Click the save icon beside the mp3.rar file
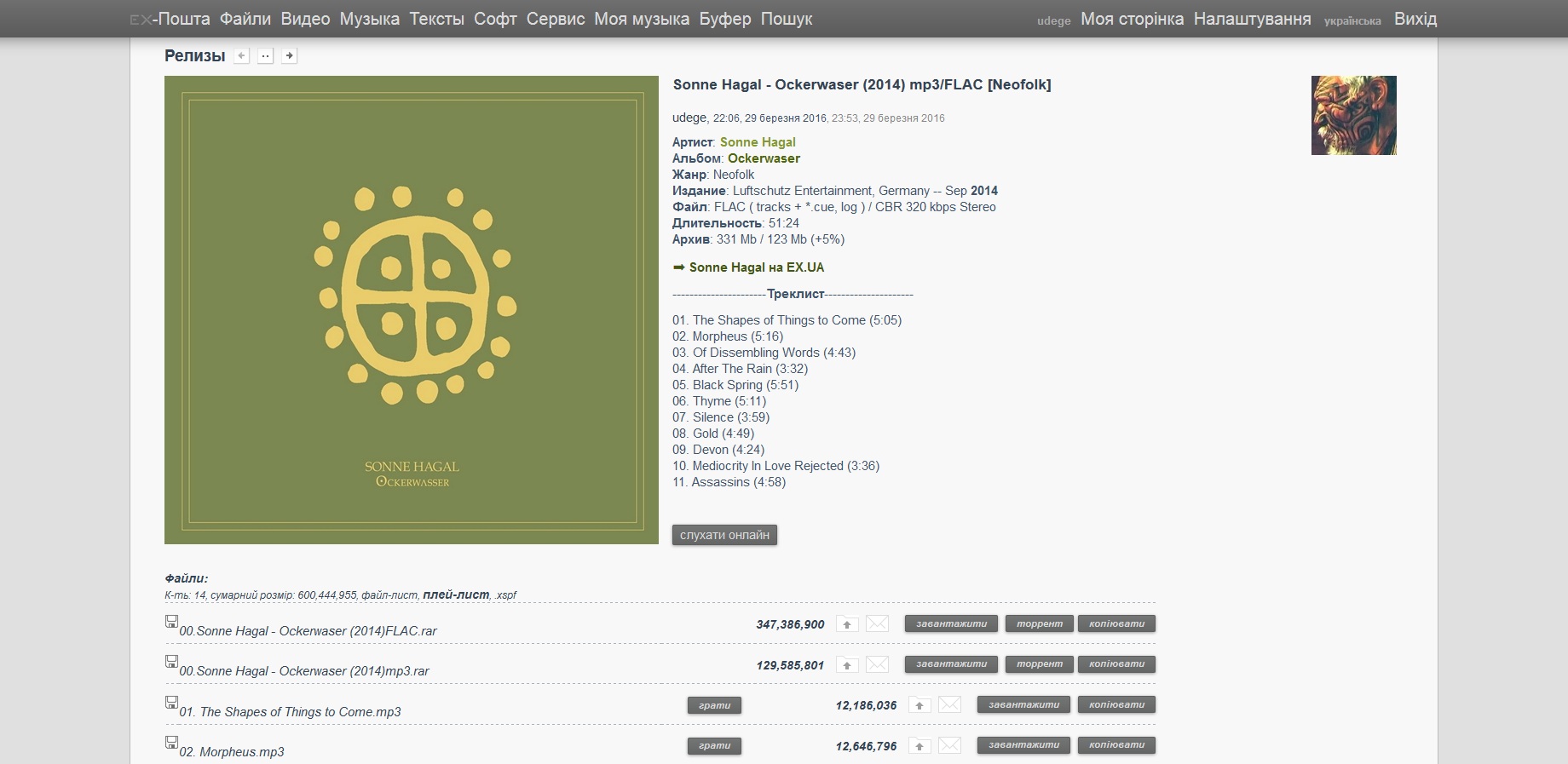Image resolution: width=1568 pixels, height=764 pixels. coord(171,662)
